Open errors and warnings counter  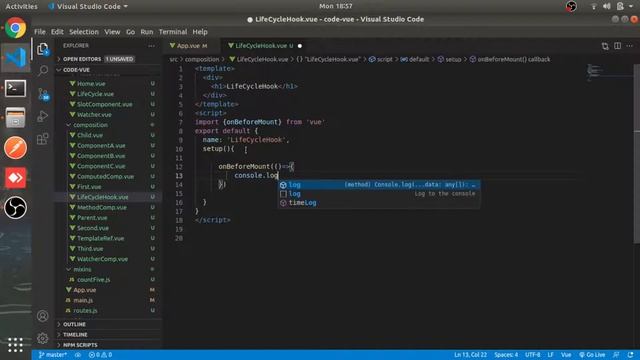pos(100,355)
